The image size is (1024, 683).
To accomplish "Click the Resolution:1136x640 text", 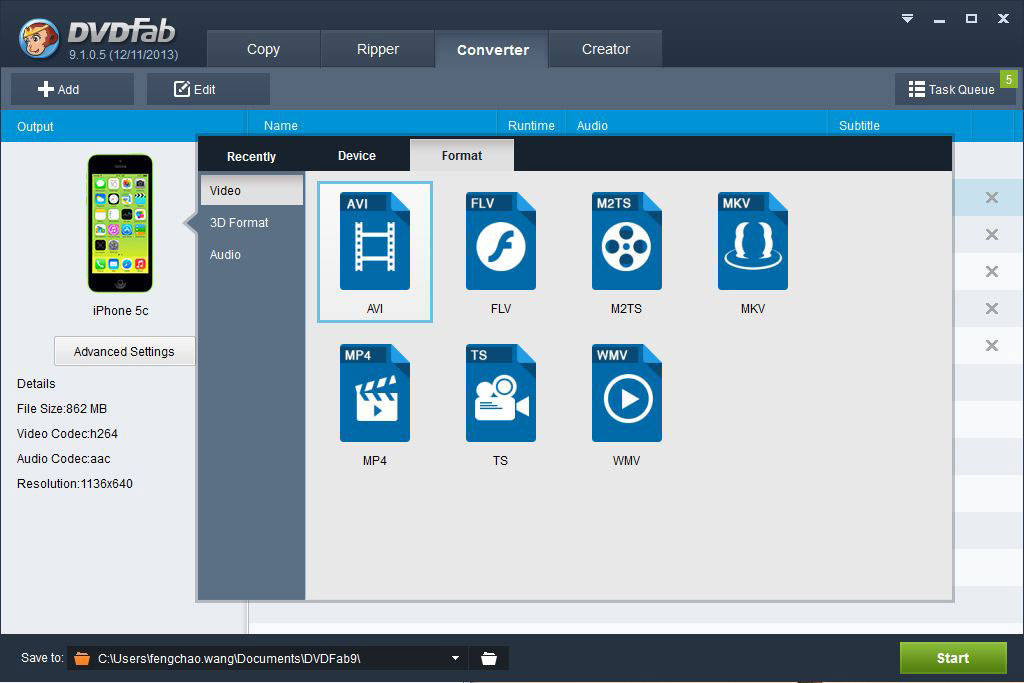I will 74,483.
